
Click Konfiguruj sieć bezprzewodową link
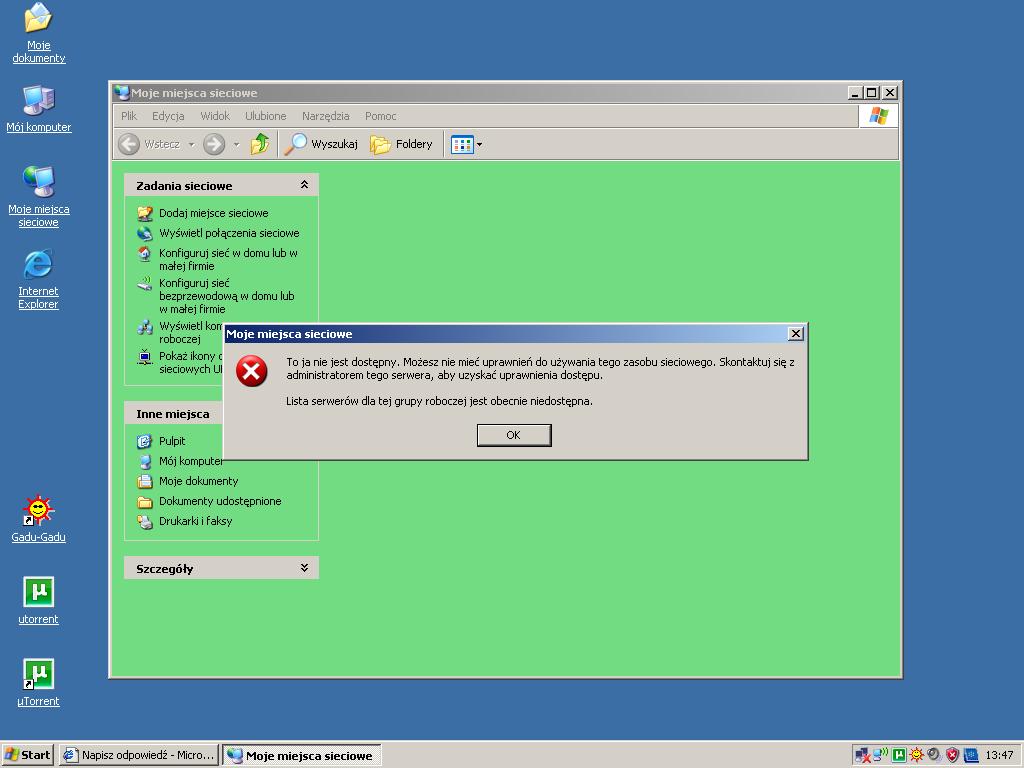coord(227,296)
